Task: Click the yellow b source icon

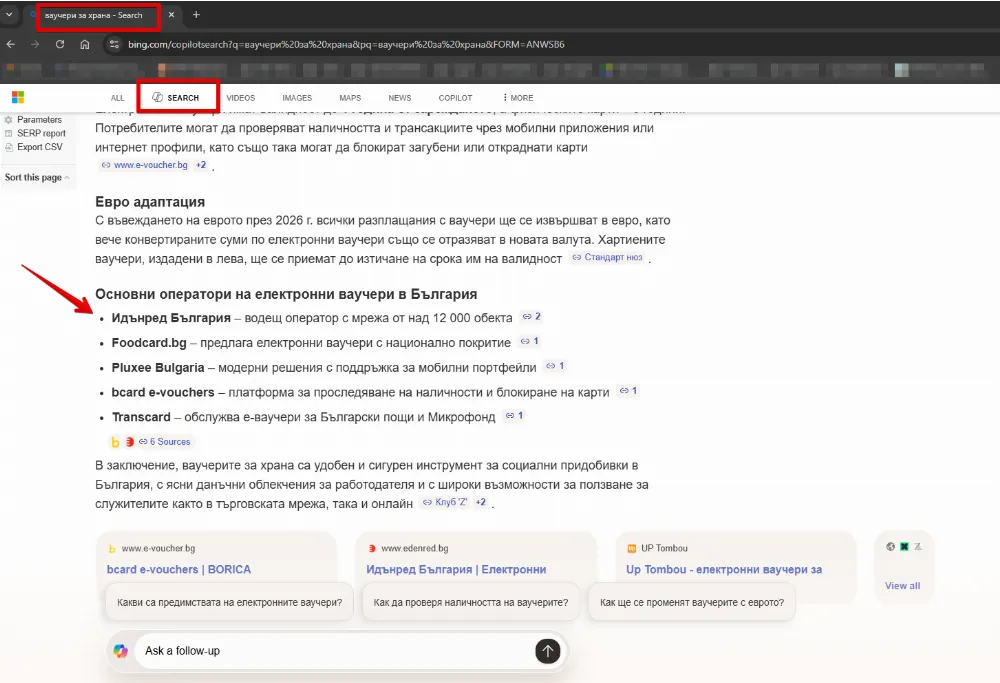Action: [115, 442]
